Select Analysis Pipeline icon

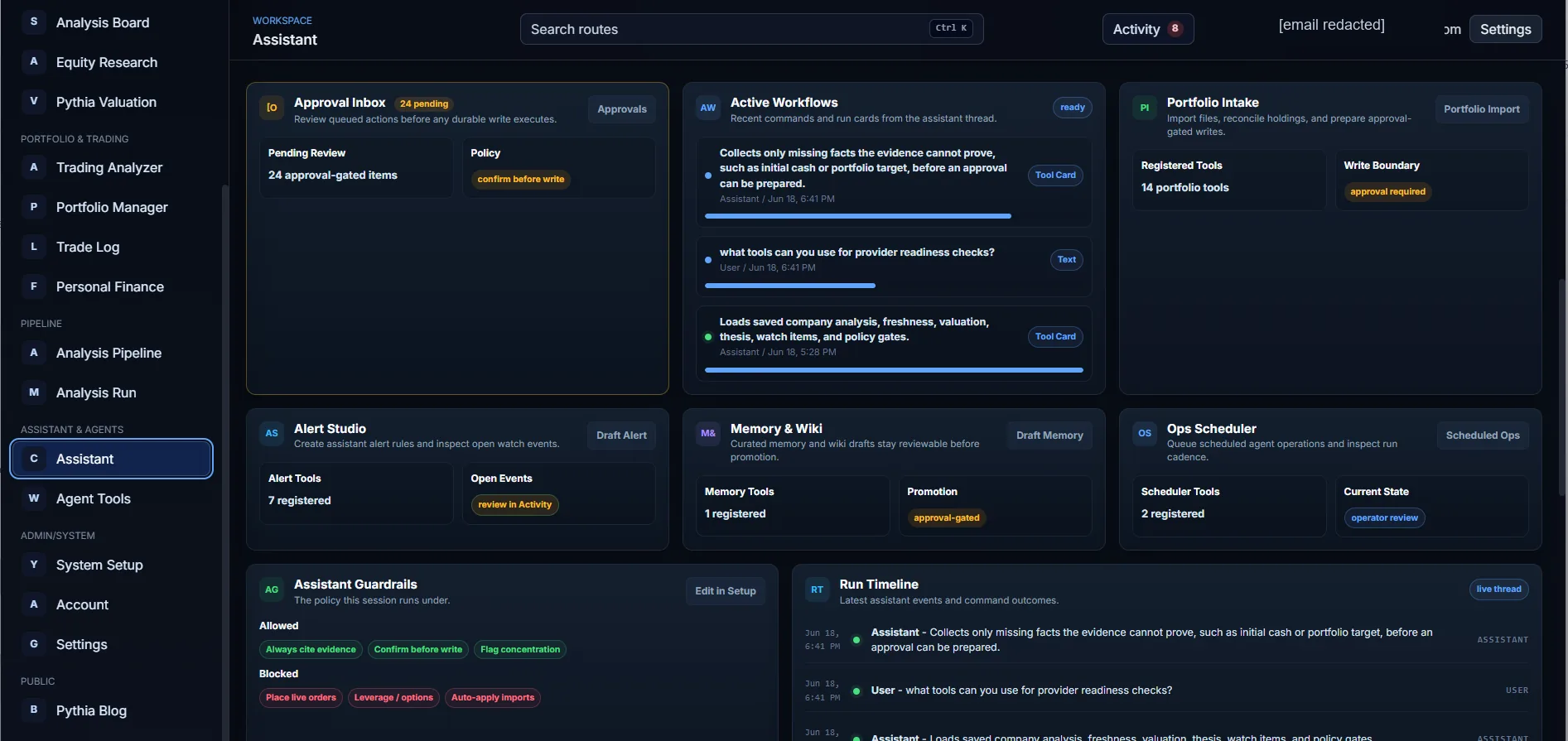click(34, 353)
